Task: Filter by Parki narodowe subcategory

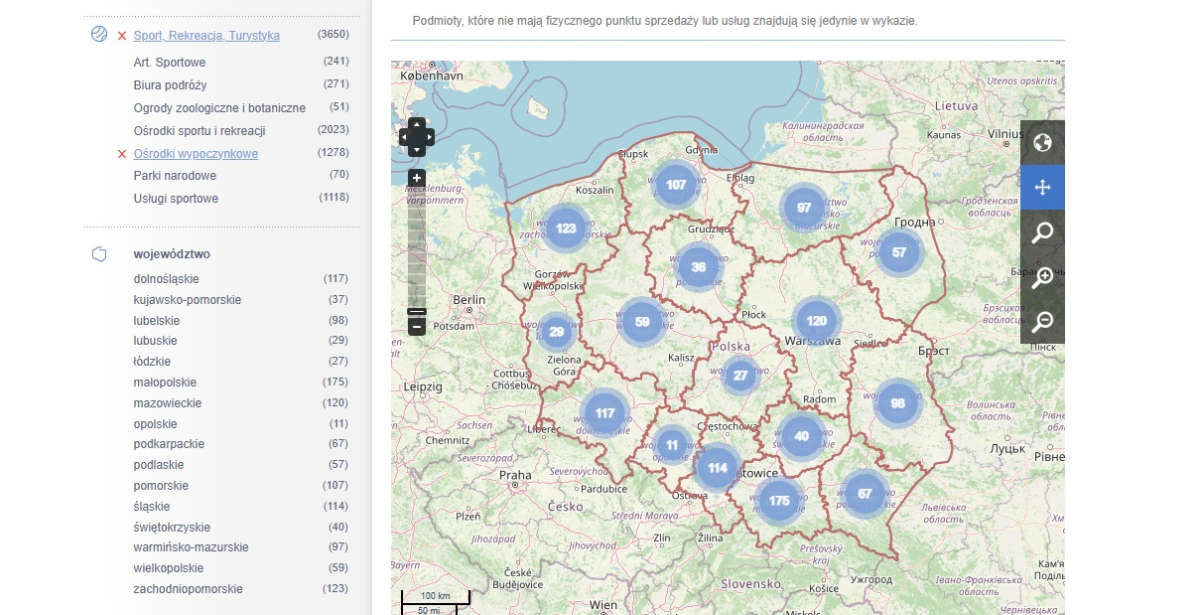Action: point(175,176)
